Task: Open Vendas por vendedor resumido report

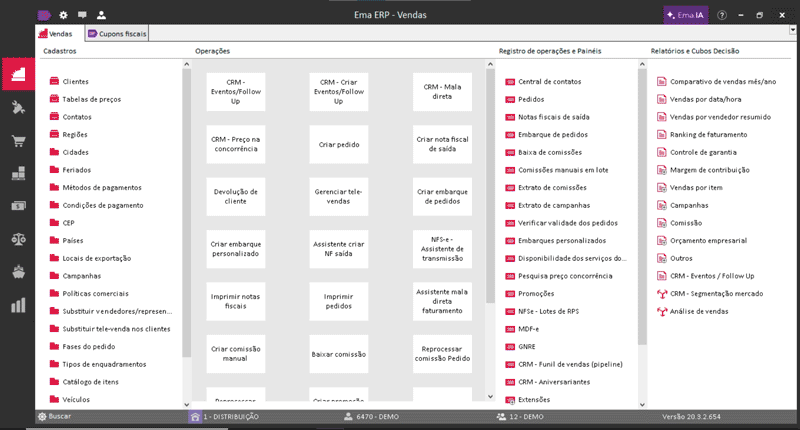Action: coord(720,117)
